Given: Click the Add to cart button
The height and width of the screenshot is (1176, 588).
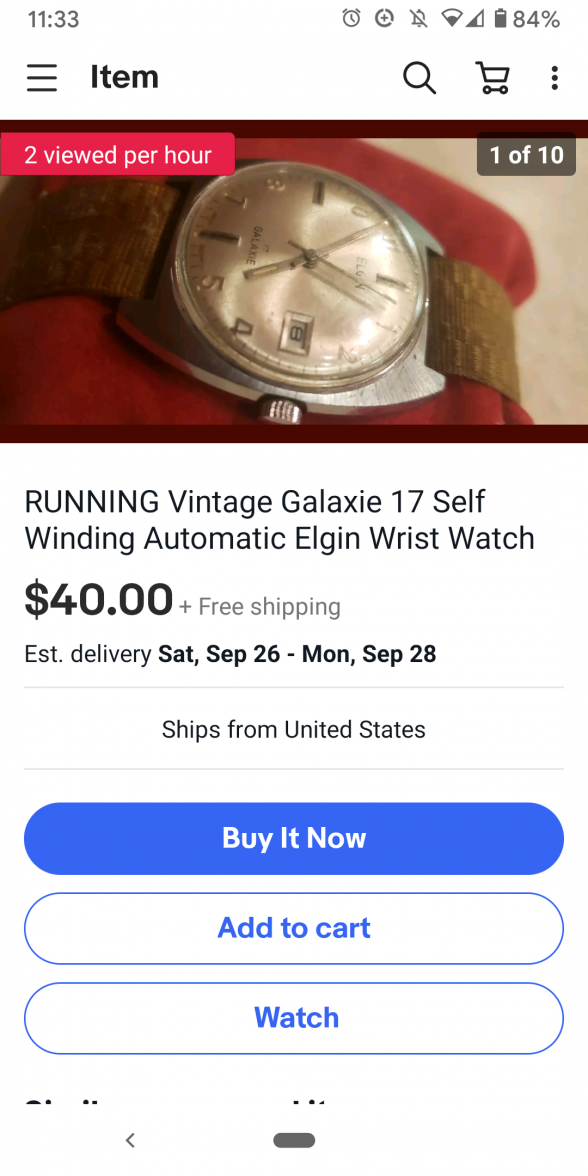Looking at the screenshot, I should click(x=294, y=928).
